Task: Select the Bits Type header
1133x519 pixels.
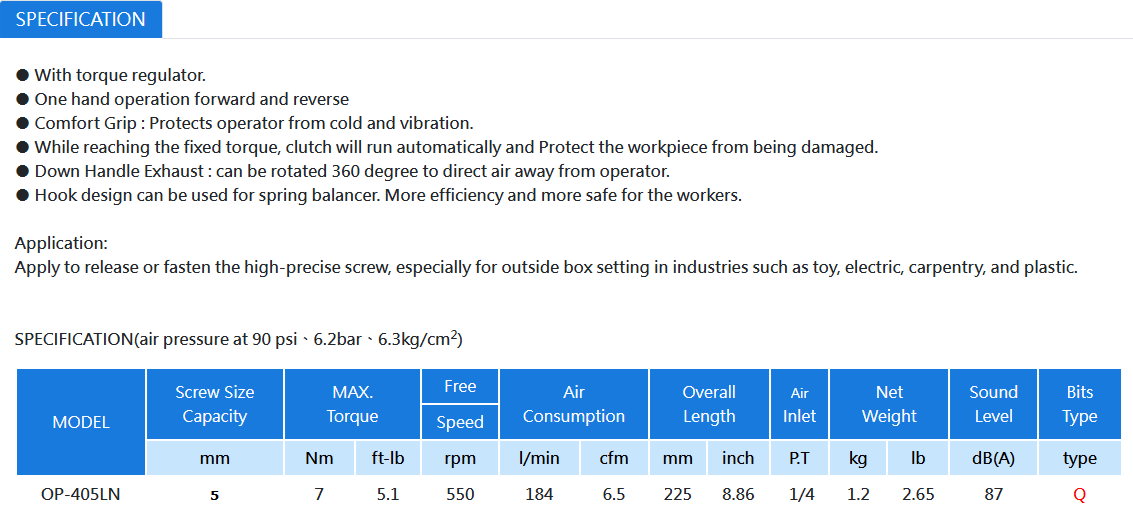Action: click(x=1080, y=404)
